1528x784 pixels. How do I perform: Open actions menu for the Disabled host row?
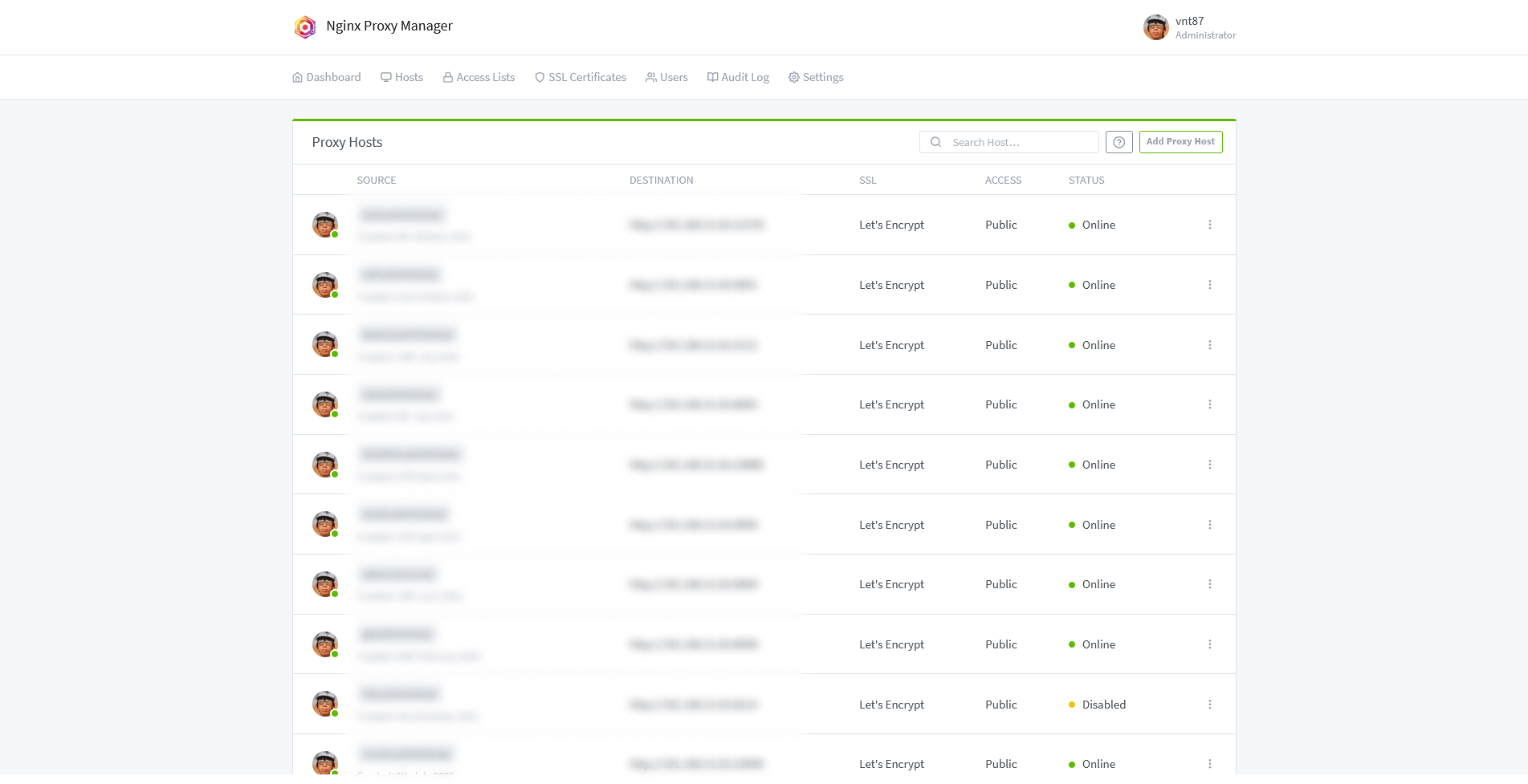(x=1210, y=705)
